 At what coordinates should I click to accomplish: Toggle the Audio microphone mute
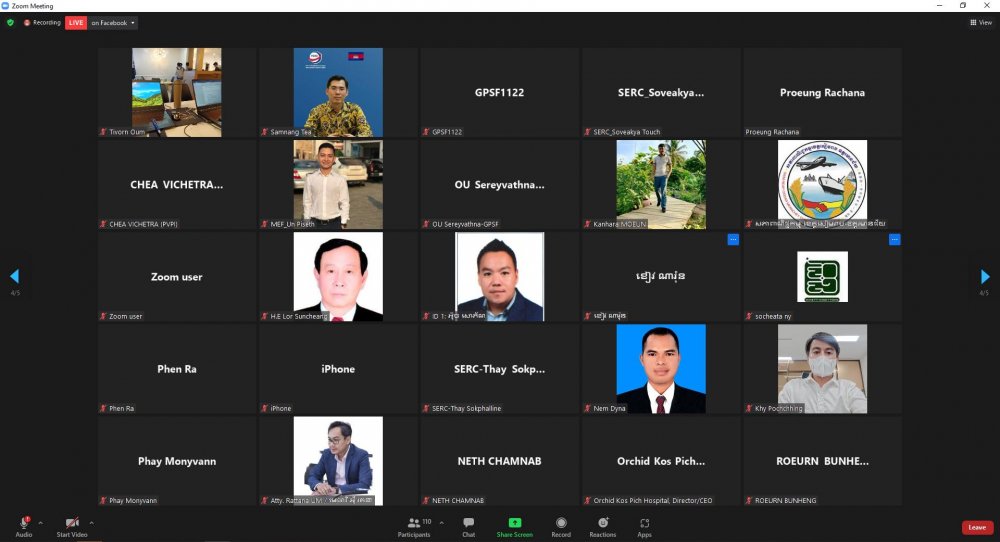click(x=23, y=526)
